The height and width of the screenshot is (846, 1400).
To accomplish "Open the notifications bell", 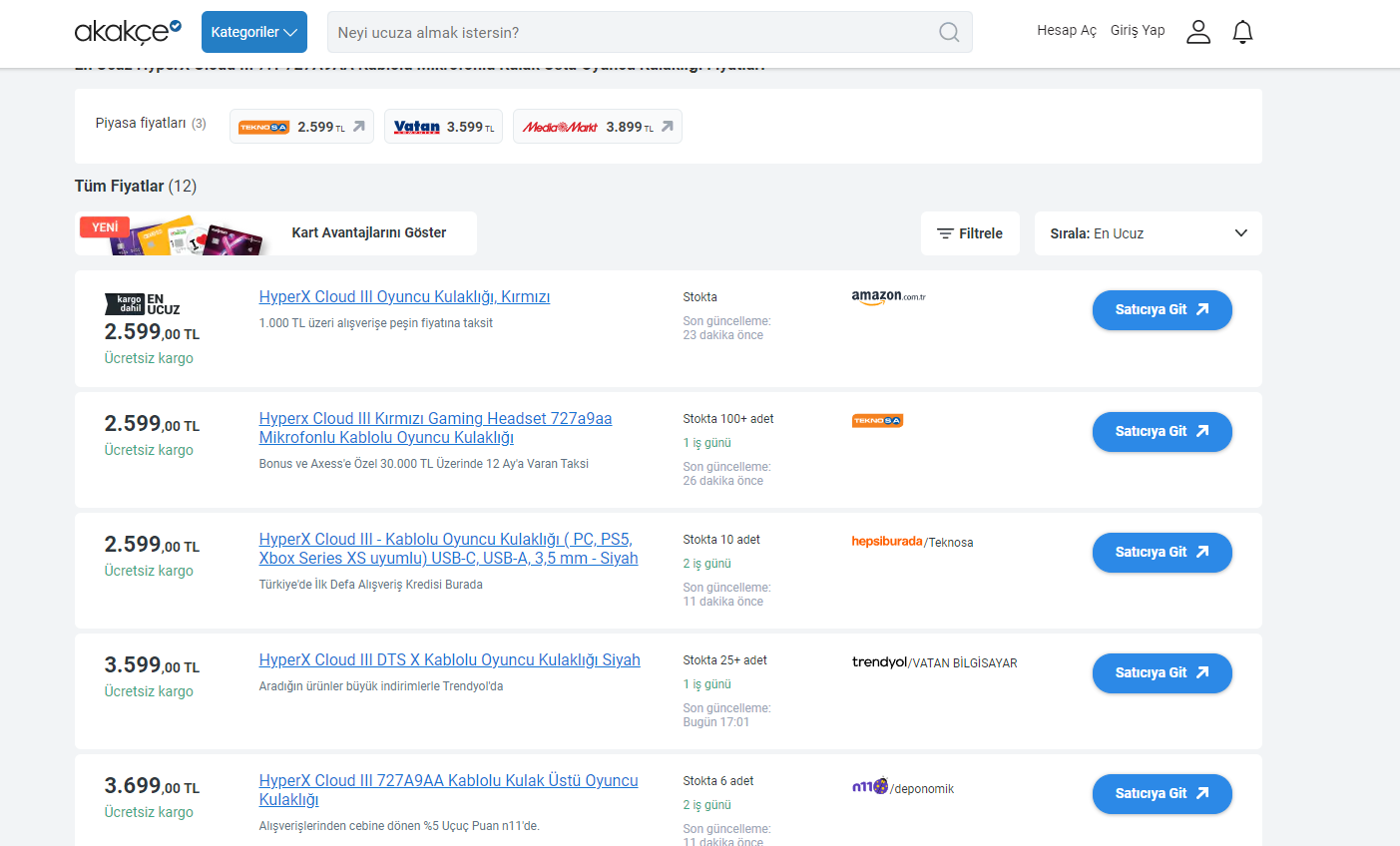I will tap(1242, 32).
